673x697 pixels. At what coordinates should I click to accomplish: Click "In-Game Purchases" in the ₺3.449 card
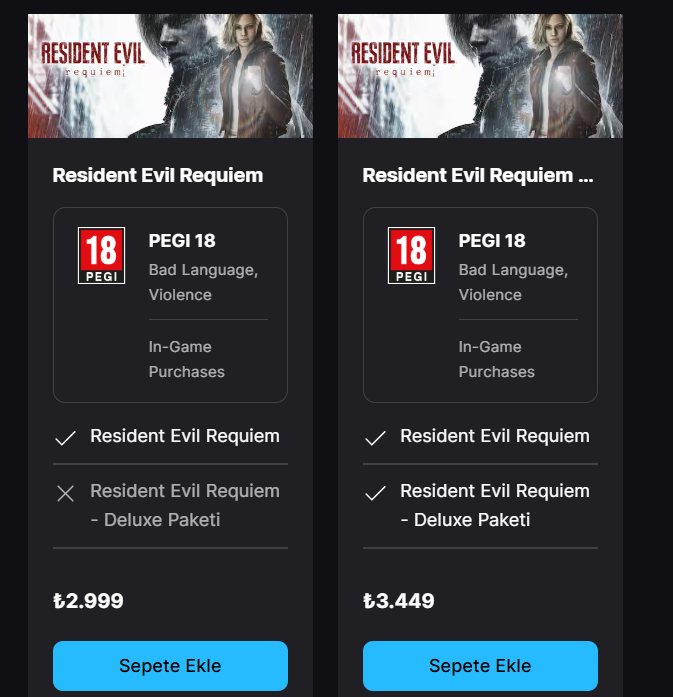tap(497, 359)
